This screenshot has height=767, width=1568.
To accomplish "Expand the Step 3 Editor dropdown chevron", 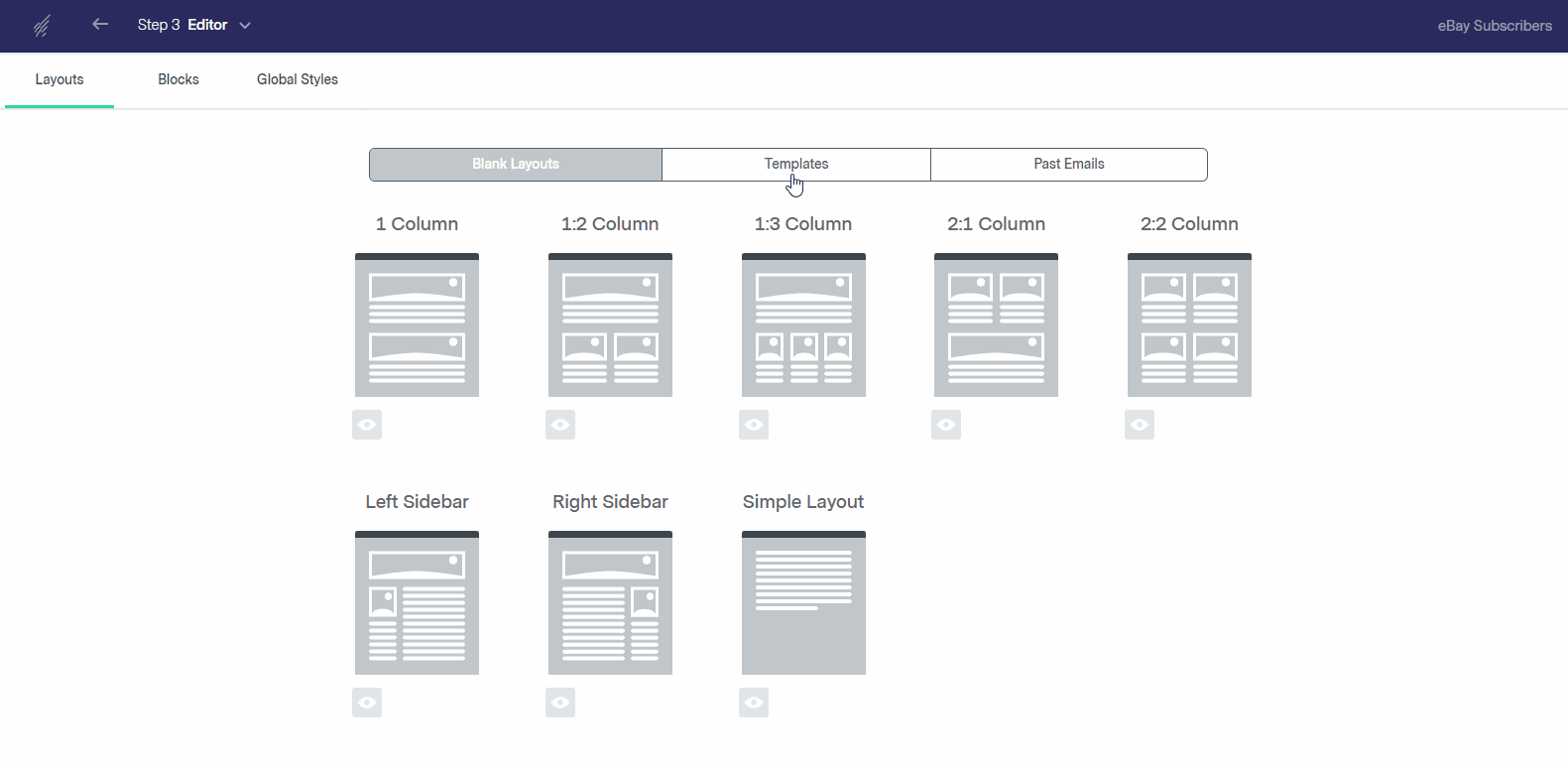I will [x=245, y=26].
